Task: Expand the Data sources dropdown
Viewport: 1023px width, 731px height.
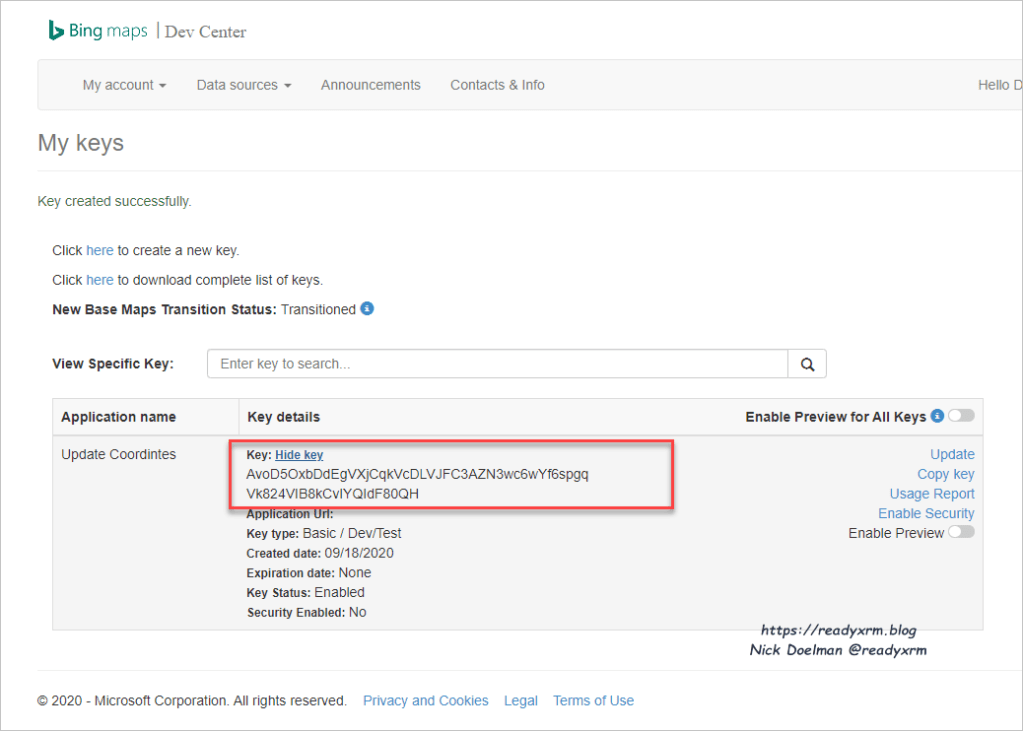Action: pyautogui.click(x=243, y=85)
